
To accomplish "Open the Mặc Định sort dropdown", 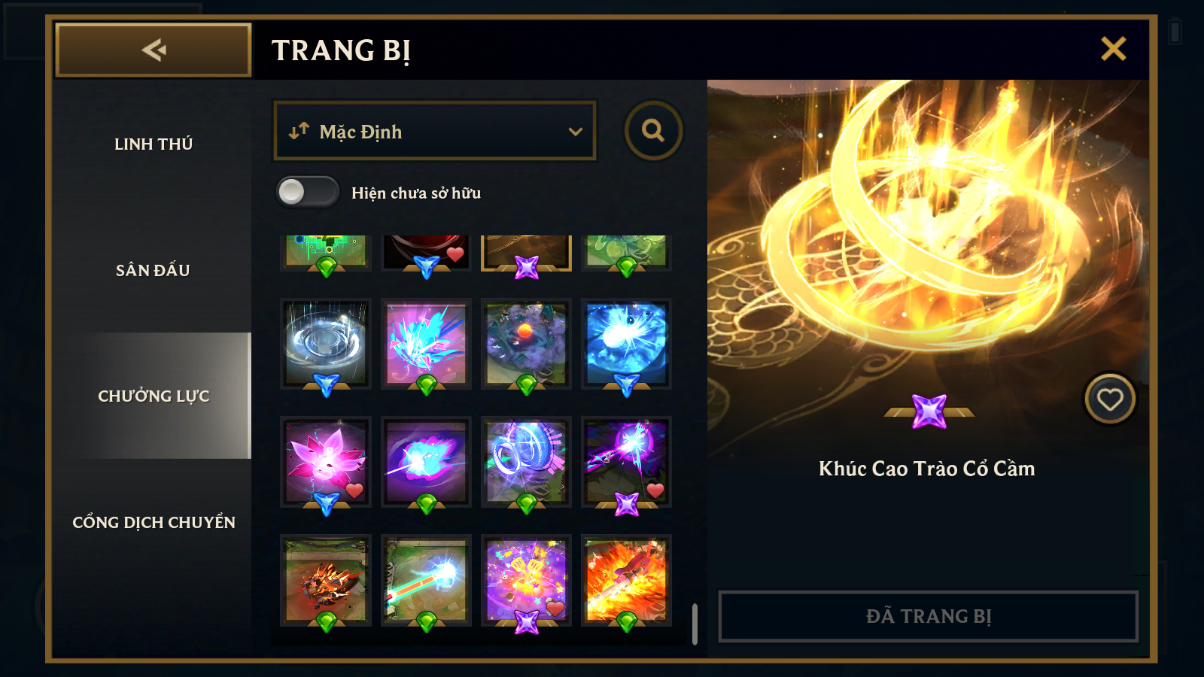I will (x=435, y=131).
